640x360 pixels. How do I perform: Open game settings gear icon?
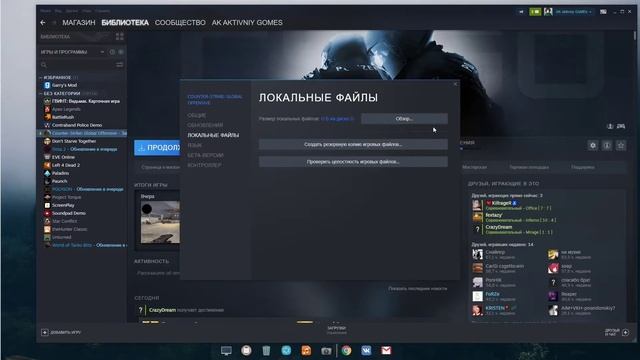[593, 145]
